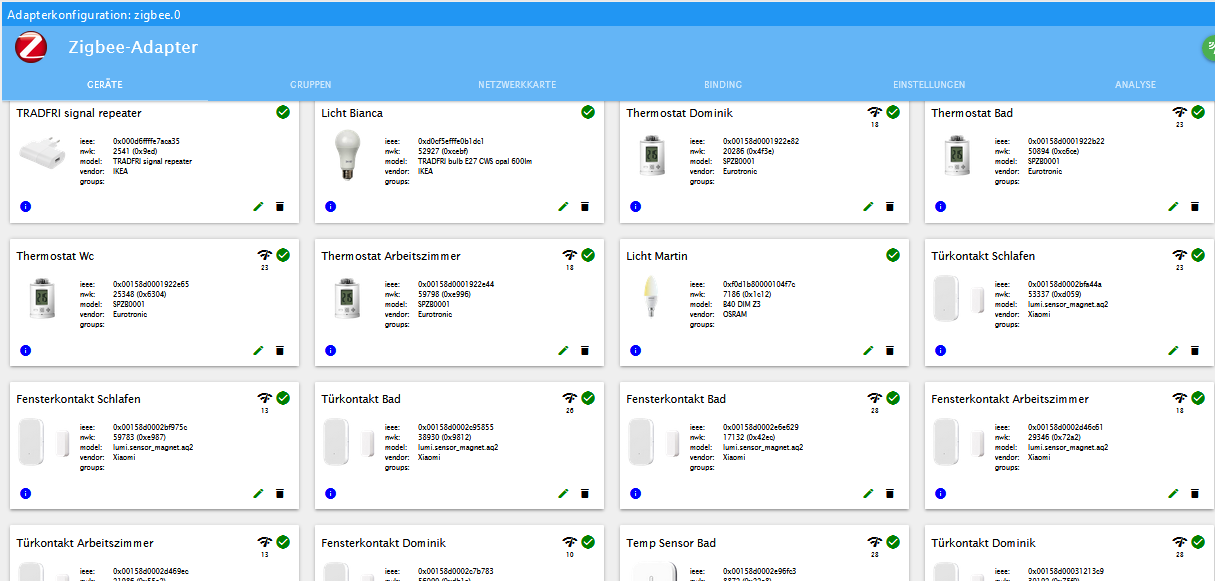Viewport: 1215px width, 581px height.
Task: Open info for Licht Bianca
Action: 331,207
